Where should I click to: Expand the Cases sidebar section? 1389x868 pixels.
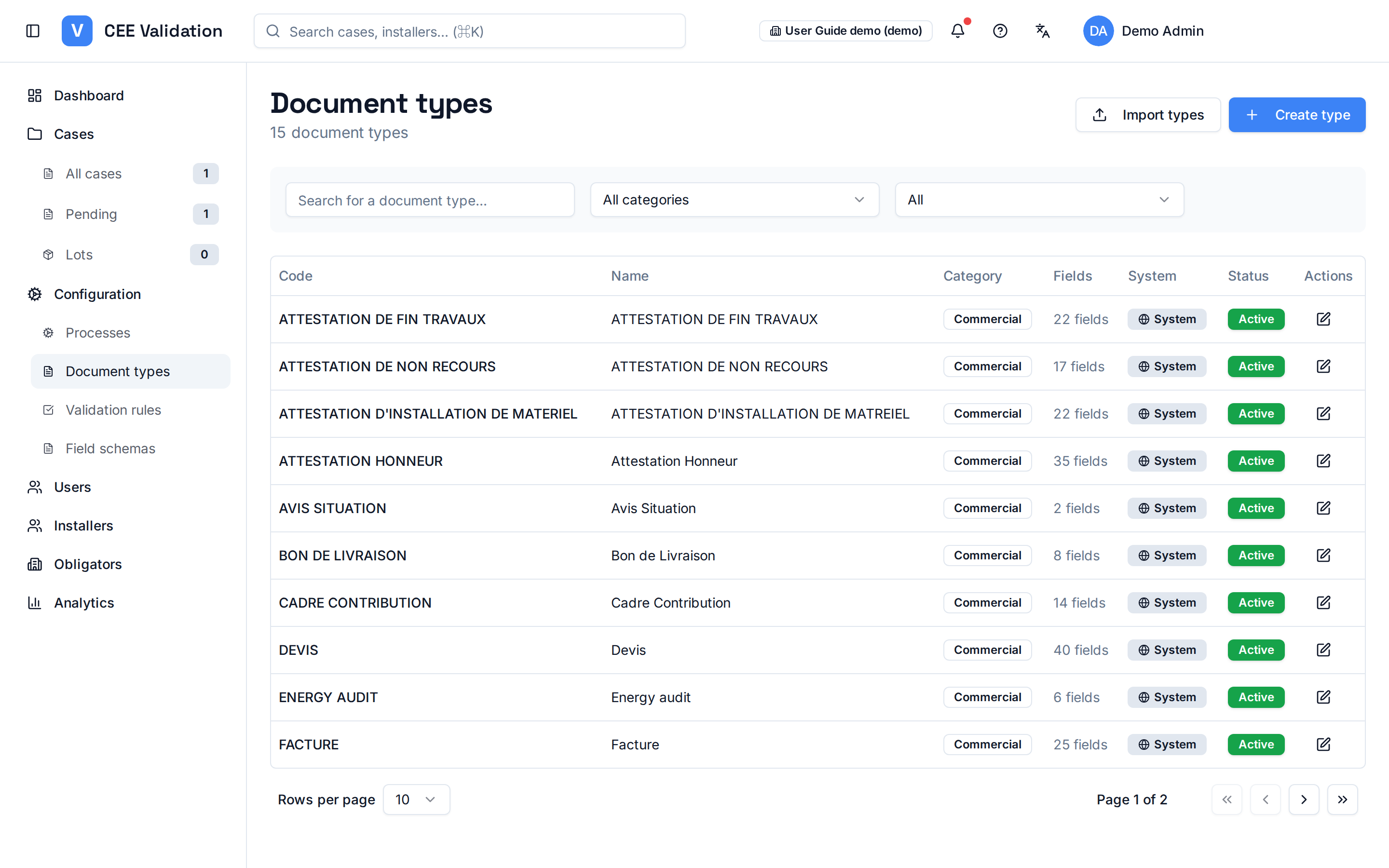[73, 134]
